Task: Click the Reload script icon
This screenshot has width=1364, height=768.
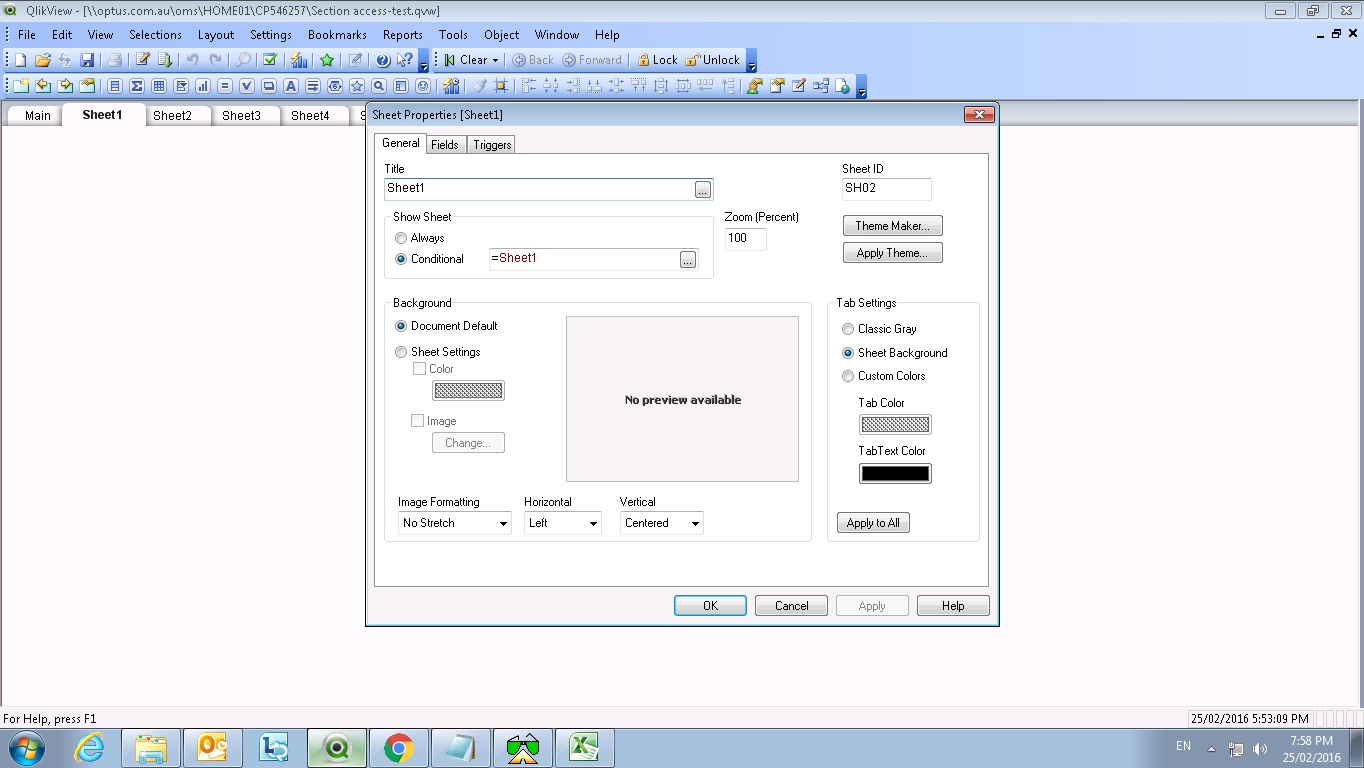Action: pos(165,60)
